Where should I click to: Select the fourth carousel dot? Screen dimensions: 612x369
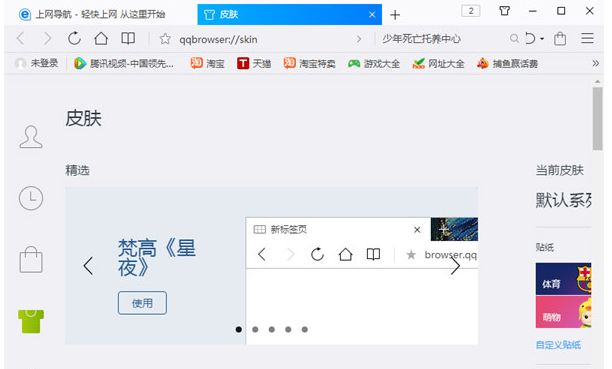(x=288, y=329)
